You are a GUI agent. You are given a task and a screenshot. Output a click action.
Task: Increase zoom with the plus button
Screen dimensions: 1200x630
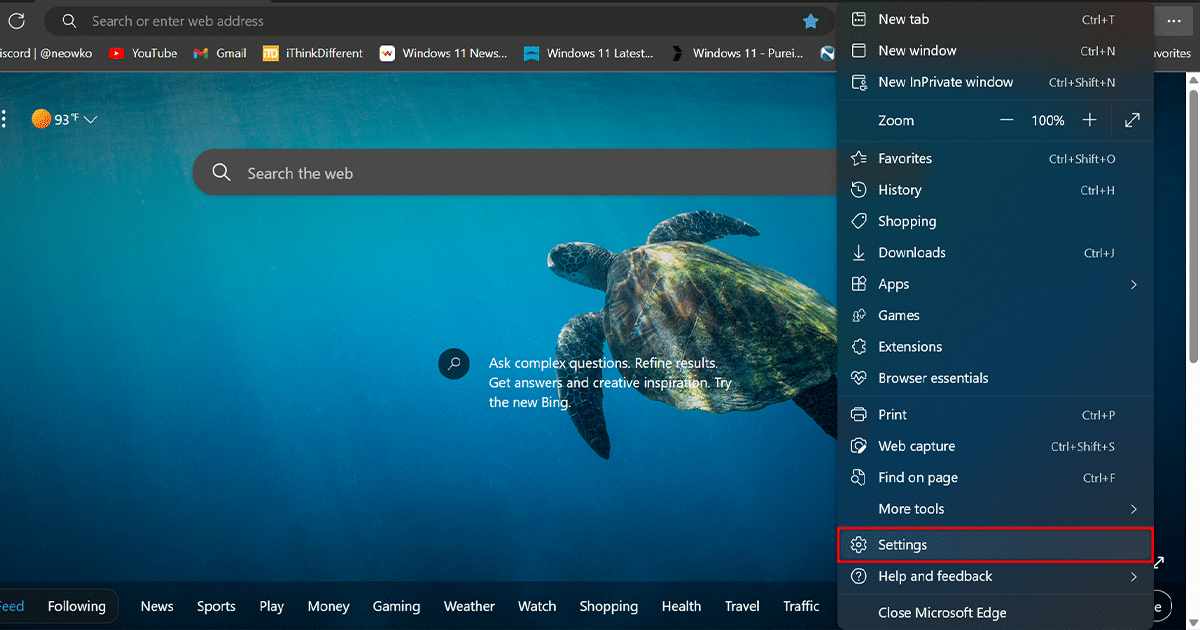[x=1089, y=120]
